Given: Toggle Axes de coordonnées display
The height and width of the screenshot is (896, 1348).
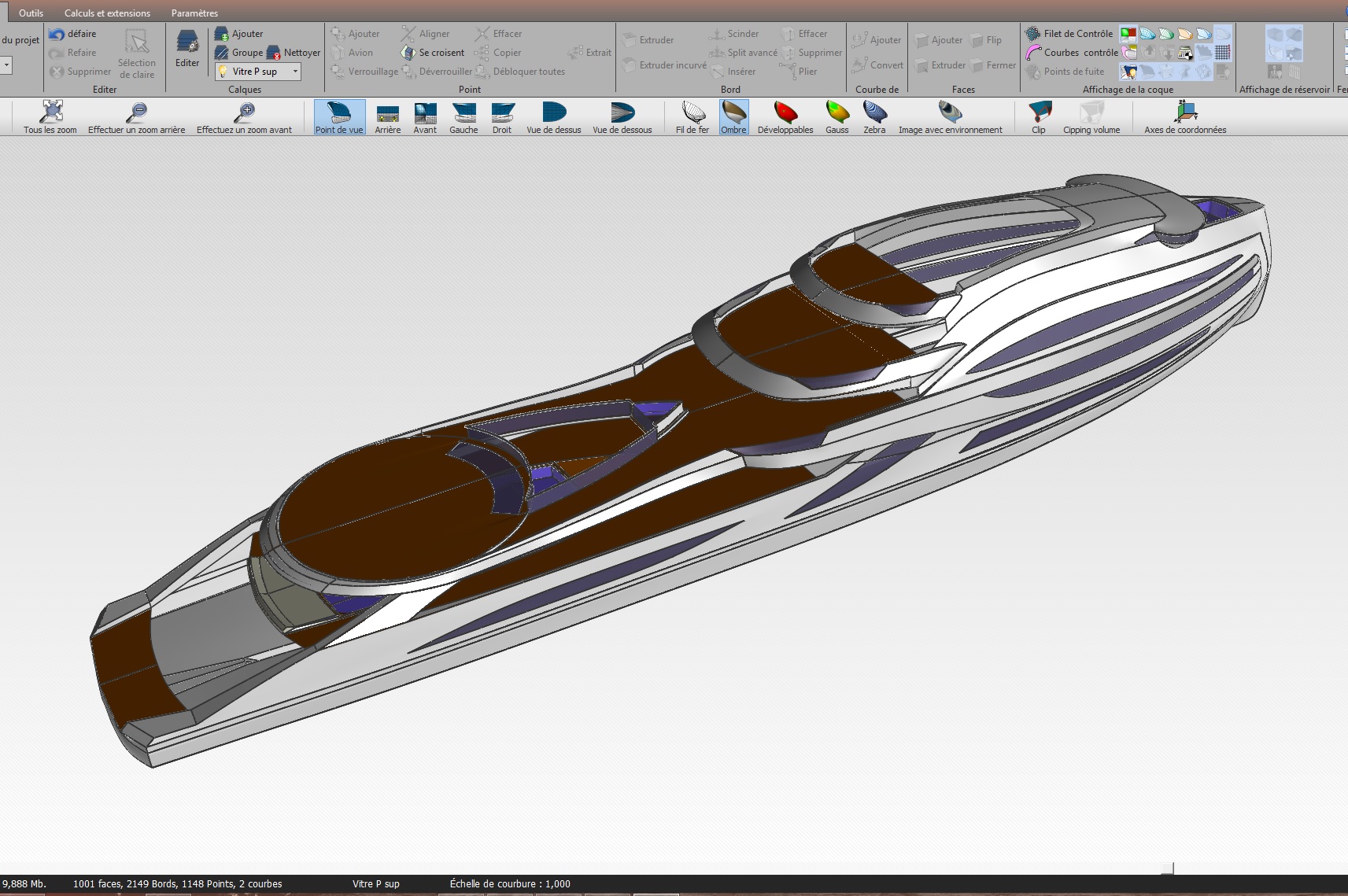Looking at the screenshot, I should pos(1185,117).
